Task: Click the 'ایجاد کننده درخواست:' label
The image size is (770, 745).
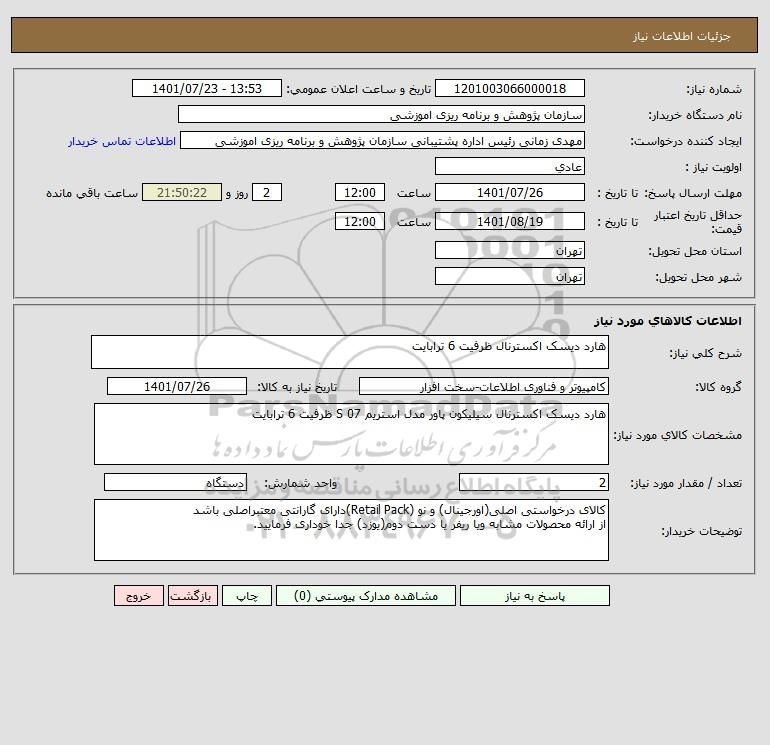Action: [x=686, y=141]
